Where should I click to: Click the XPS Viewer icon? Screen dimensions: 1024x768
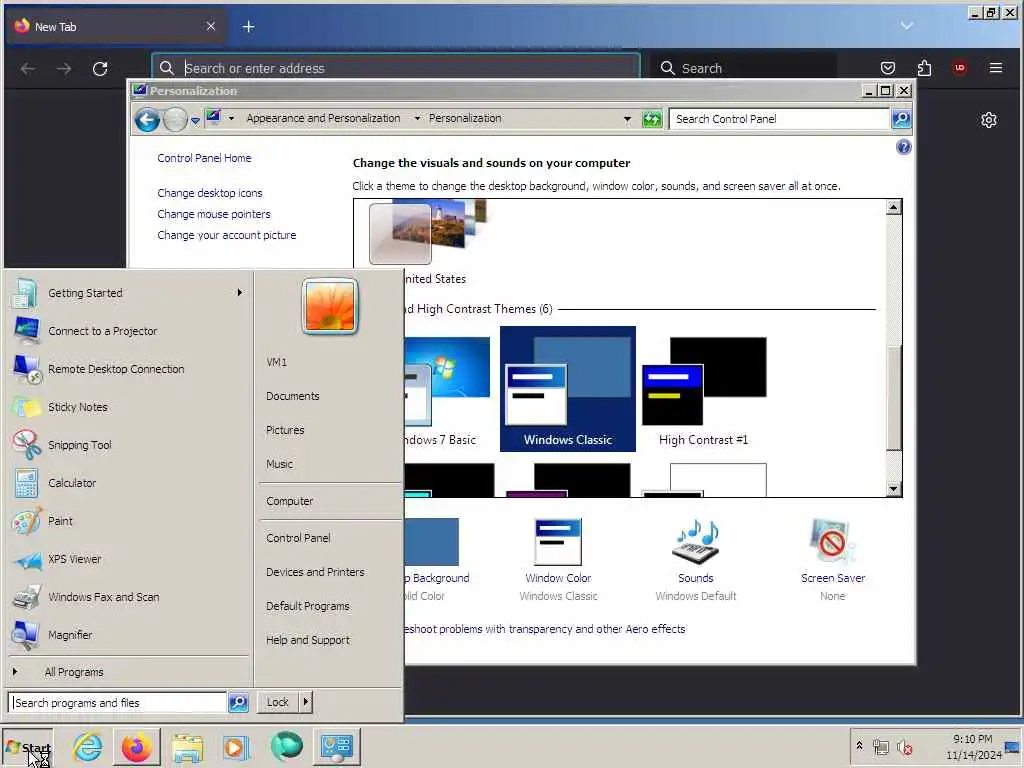click(26, 560)
